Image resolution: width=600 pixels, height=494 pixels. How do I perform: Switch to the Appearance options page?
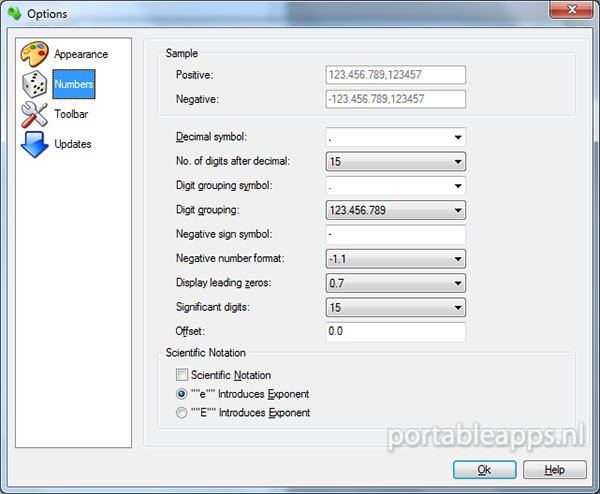(x=81, y=54)
